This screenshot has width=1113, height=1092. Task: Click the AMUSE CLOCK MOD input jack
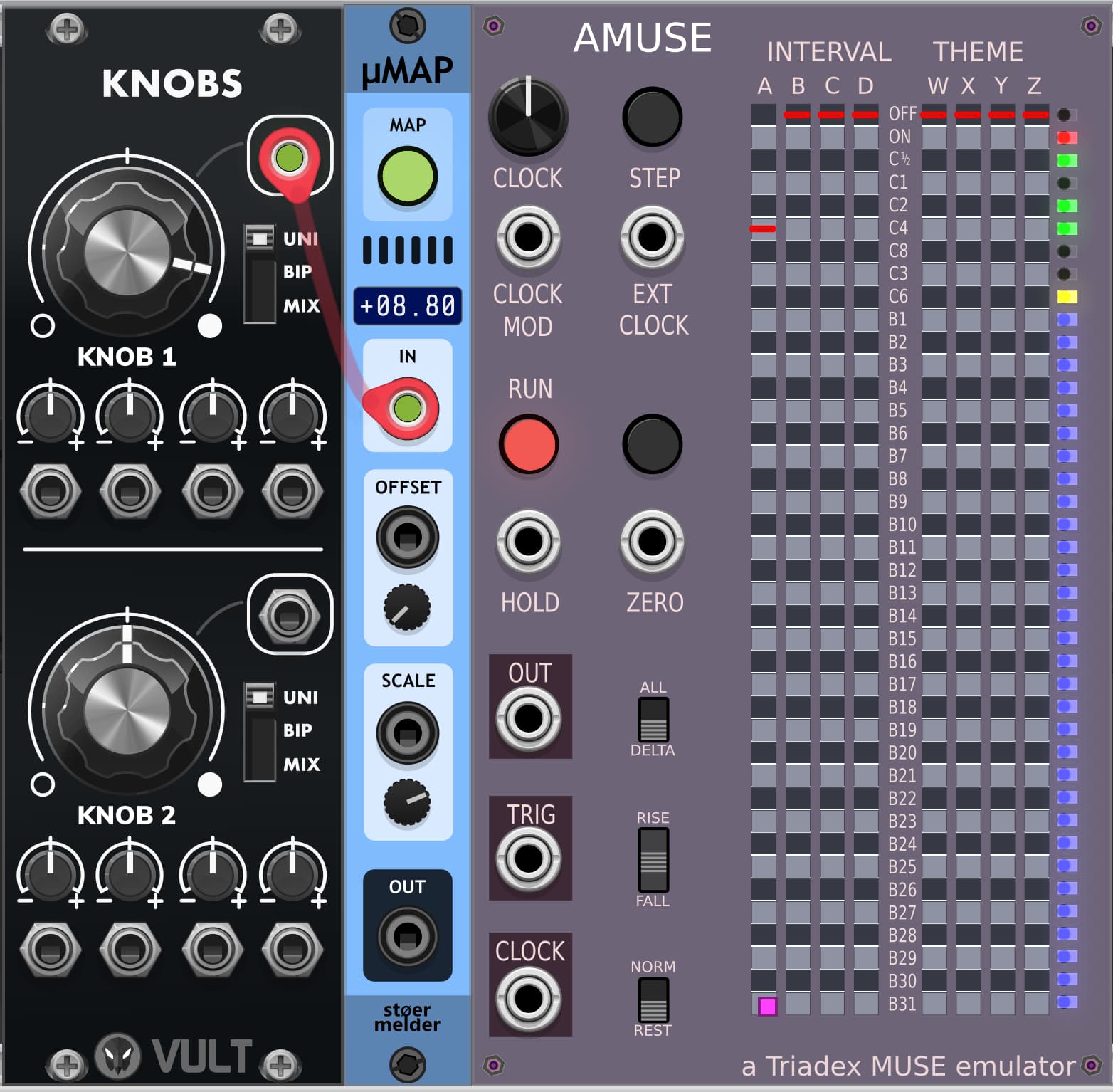528,237
